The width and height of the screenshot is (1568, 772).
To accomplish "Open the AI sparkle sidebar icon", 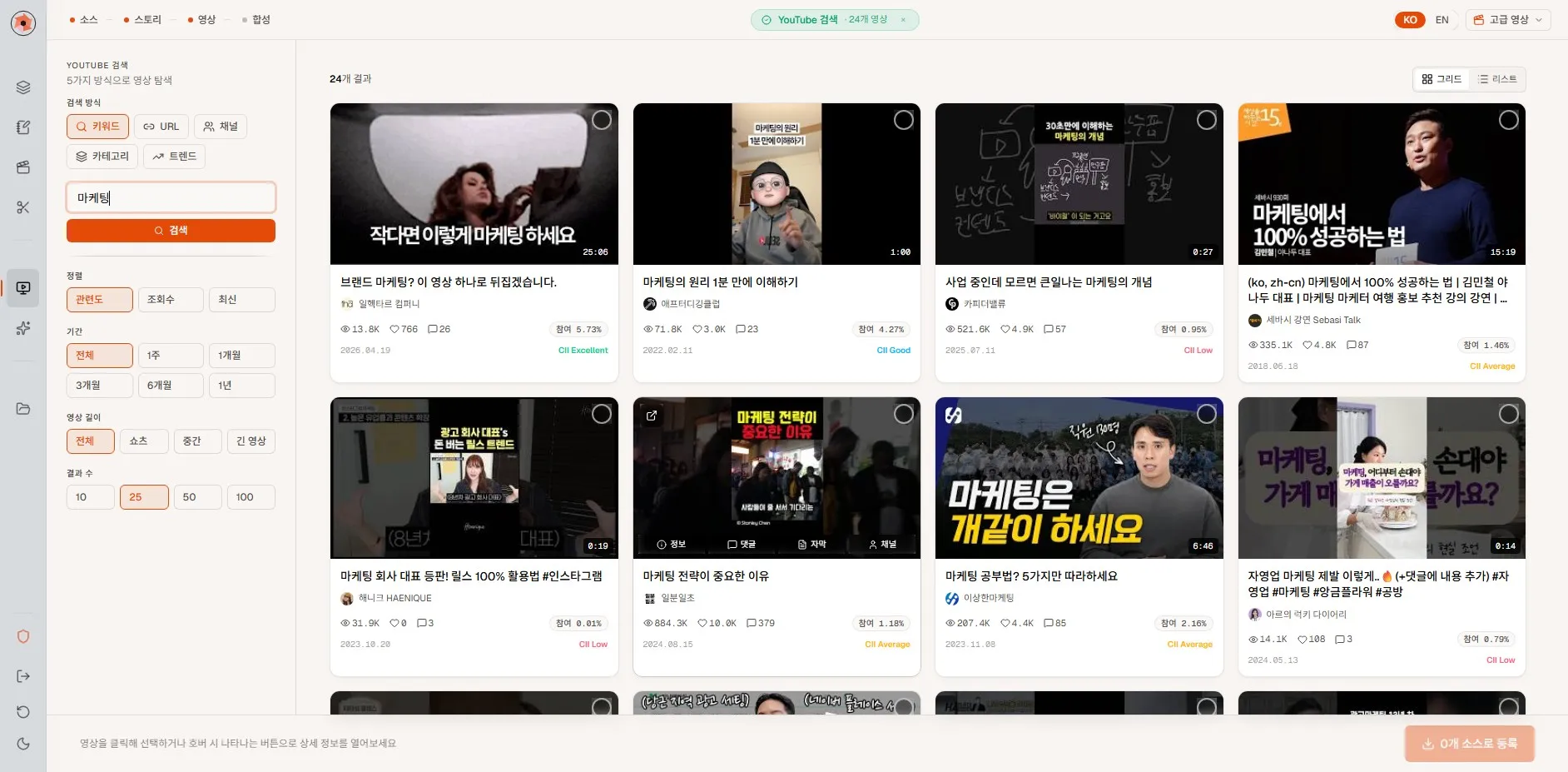I will coord(23,328).
